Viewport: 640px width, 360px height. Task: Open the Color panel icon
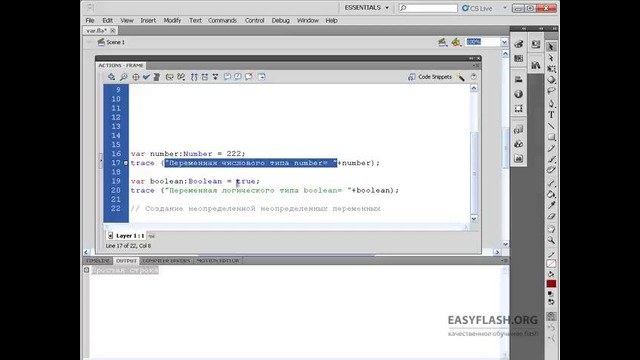coord(518,44)
